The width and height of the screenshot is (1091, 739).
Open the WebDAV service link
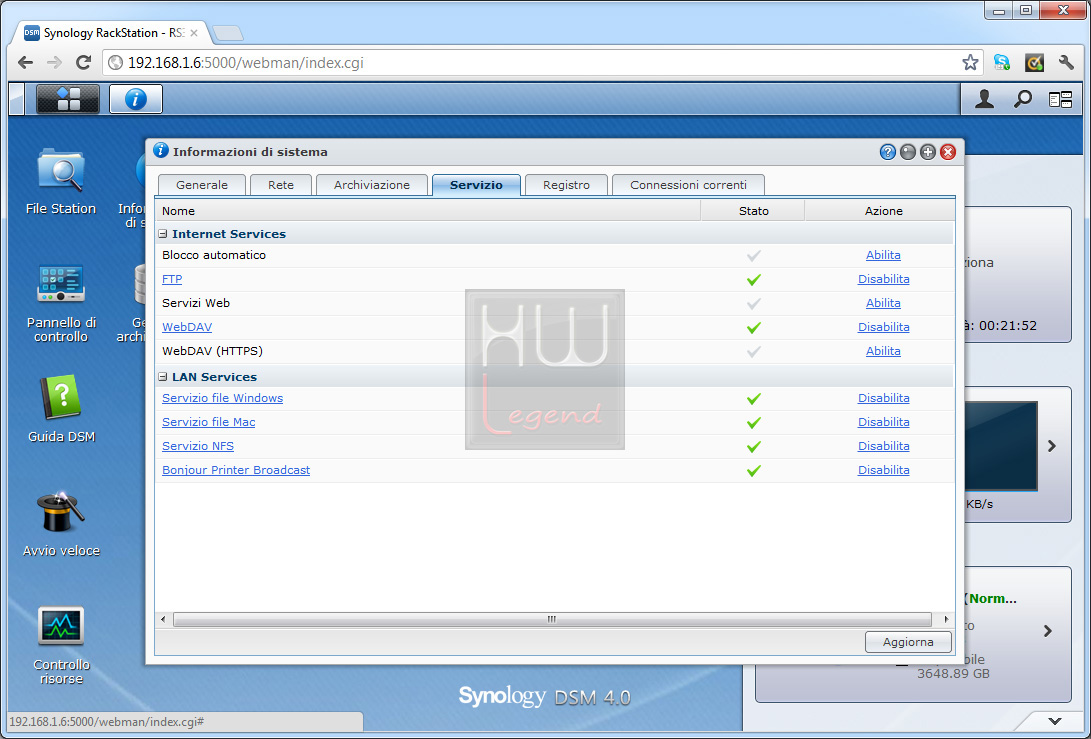tap(187, 327)
